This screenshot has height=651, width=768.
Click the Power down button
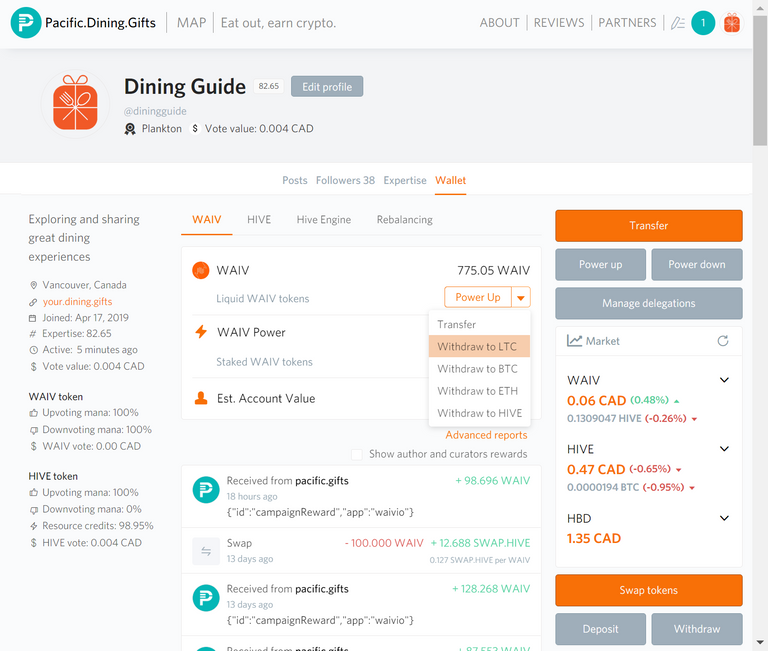pos(697,265)
